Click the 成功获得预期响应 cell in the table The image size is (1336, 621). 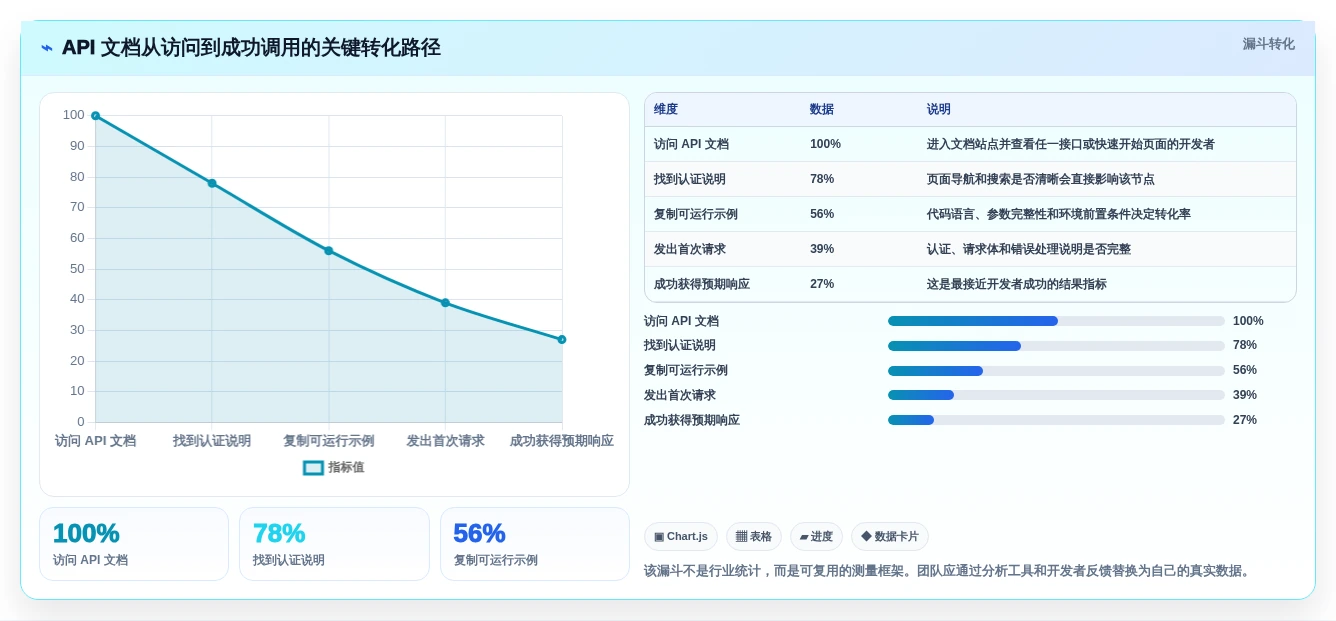click(x=702, y=284)
